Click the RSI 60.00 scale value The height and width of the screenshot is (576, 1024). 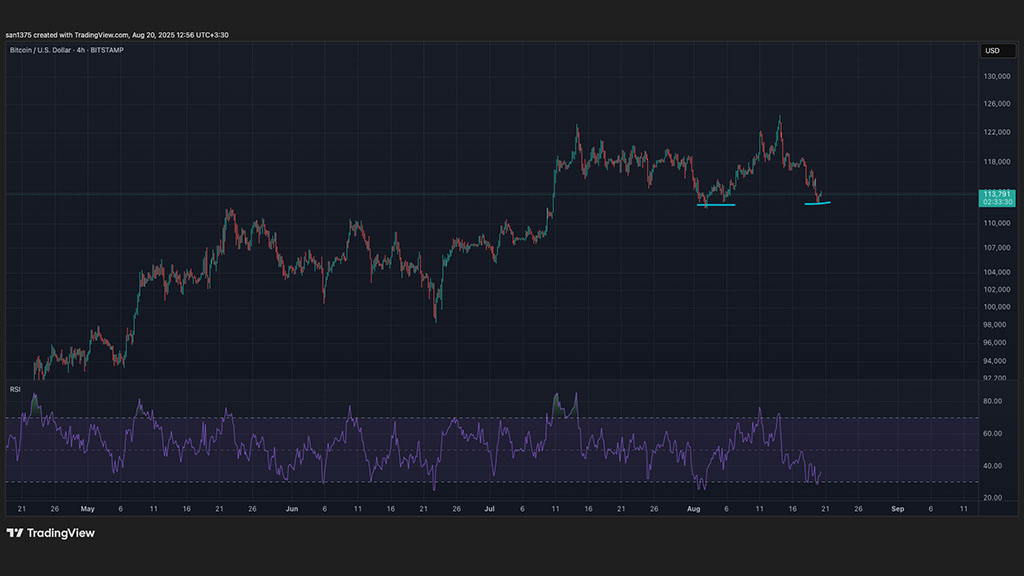pos(993,434)
